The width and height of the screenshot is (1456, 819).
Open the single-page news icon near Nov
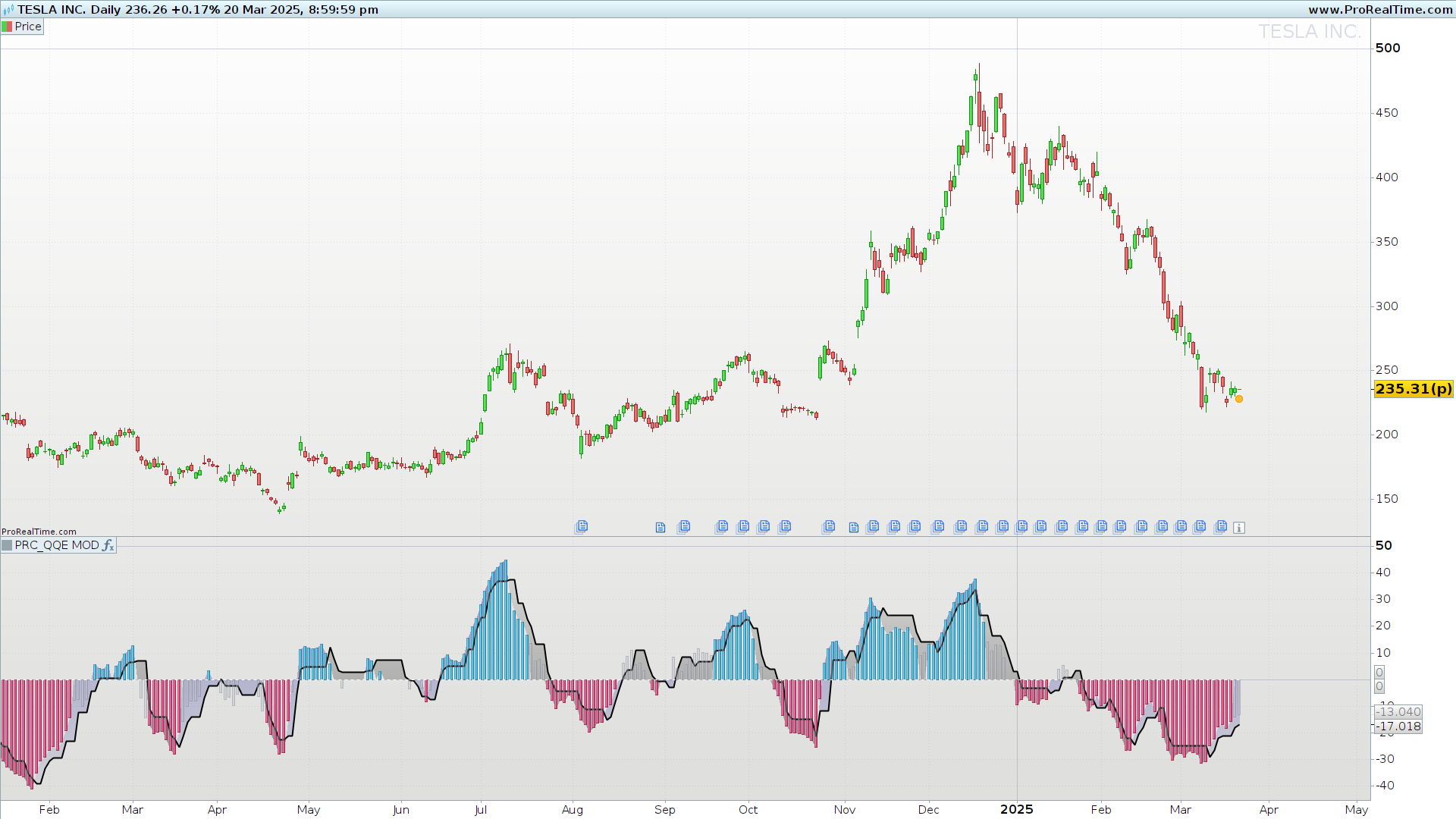tap(854, 528)
